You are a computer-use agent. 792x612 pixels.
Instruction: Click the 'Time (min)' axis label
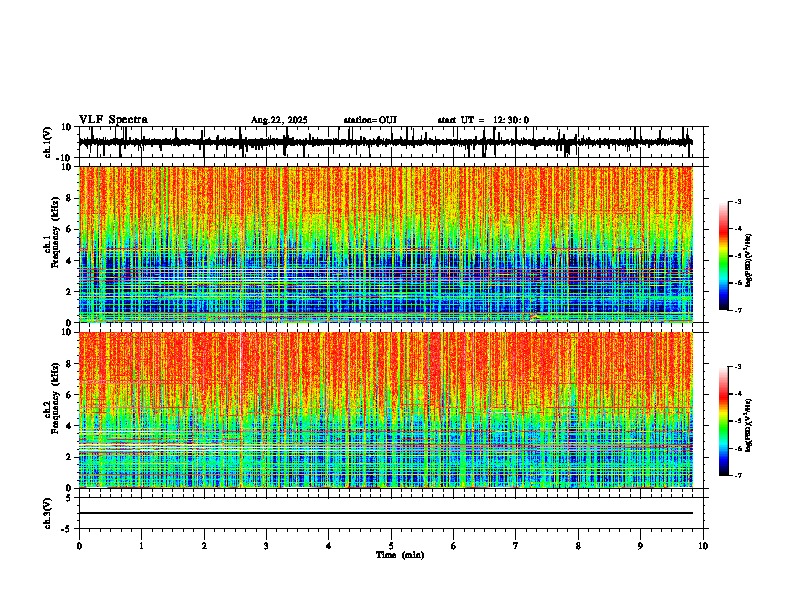(x=400, y=555)
